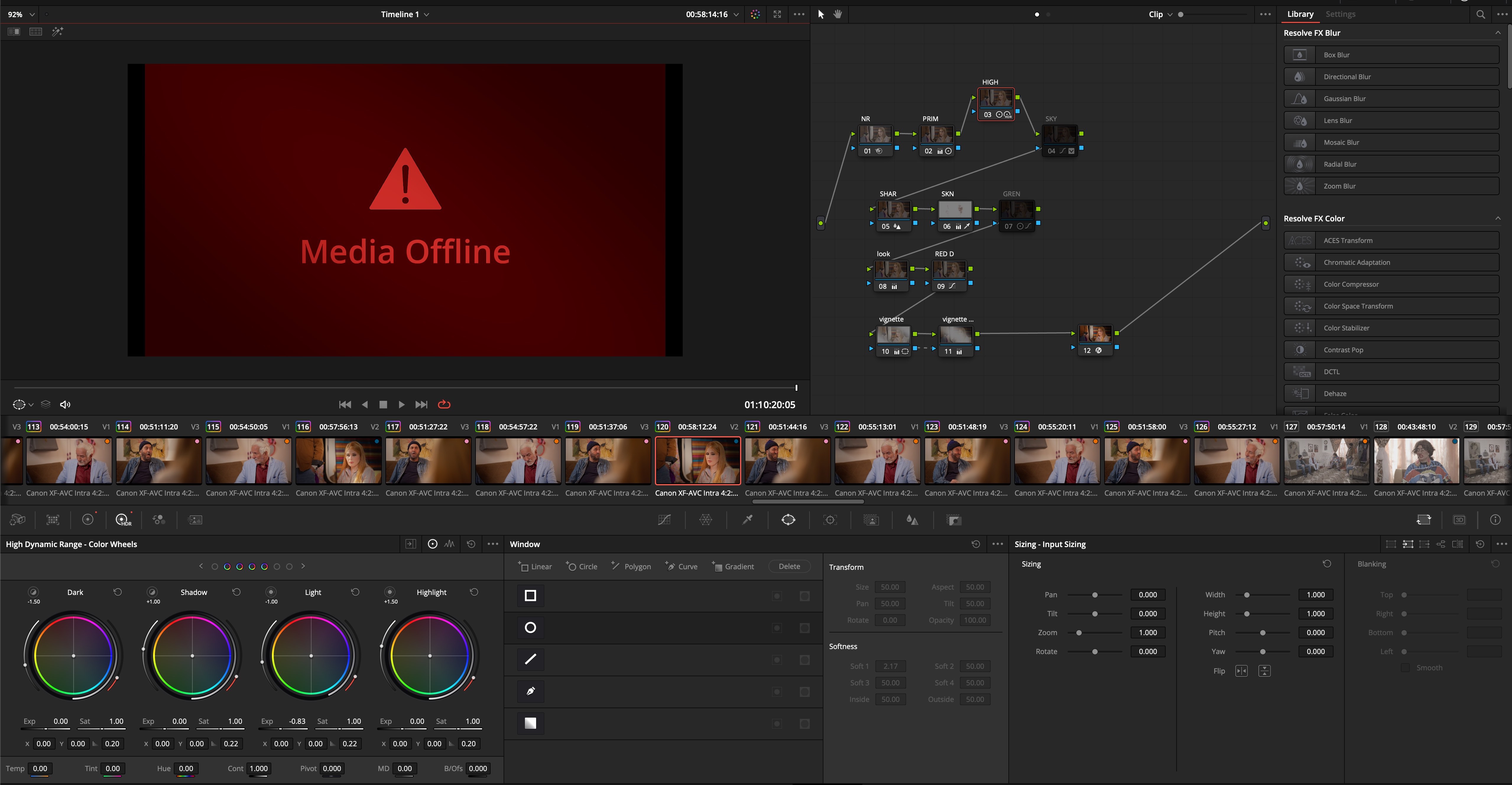Switch to the Settings tab
Viewport: 1512px width, 785px height.
(1340, 14)
